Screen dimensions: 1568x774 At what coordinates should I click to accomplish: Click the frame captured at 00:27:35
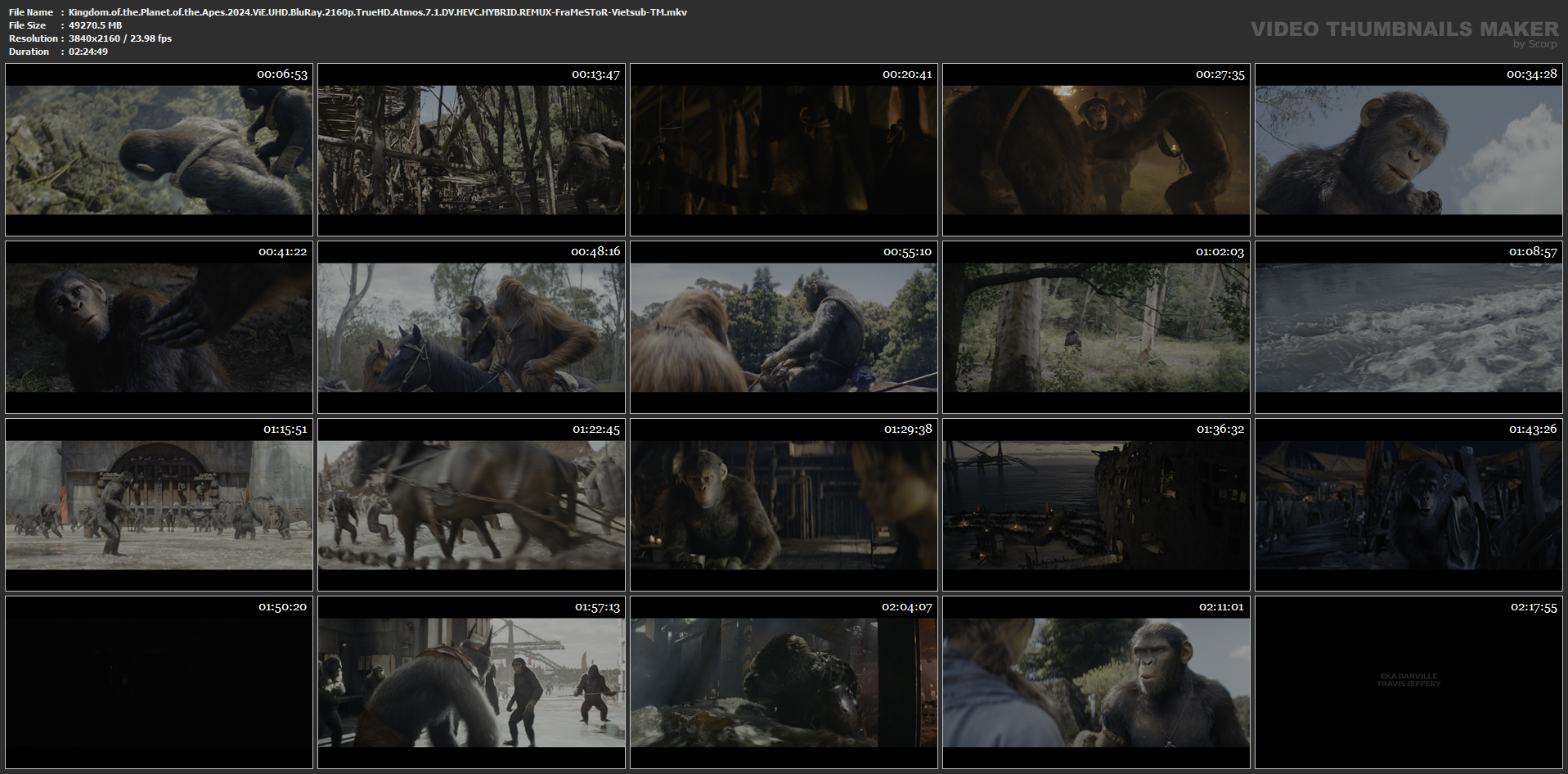(x=1096, y=150)
